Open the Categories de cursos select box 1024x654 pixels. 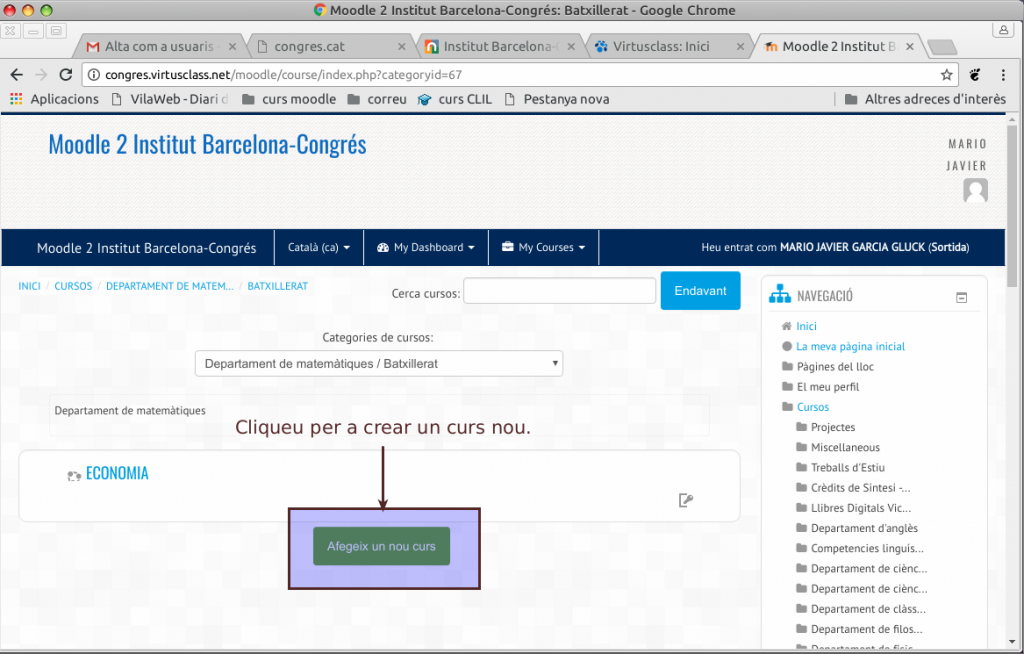(x=379, y=364)
